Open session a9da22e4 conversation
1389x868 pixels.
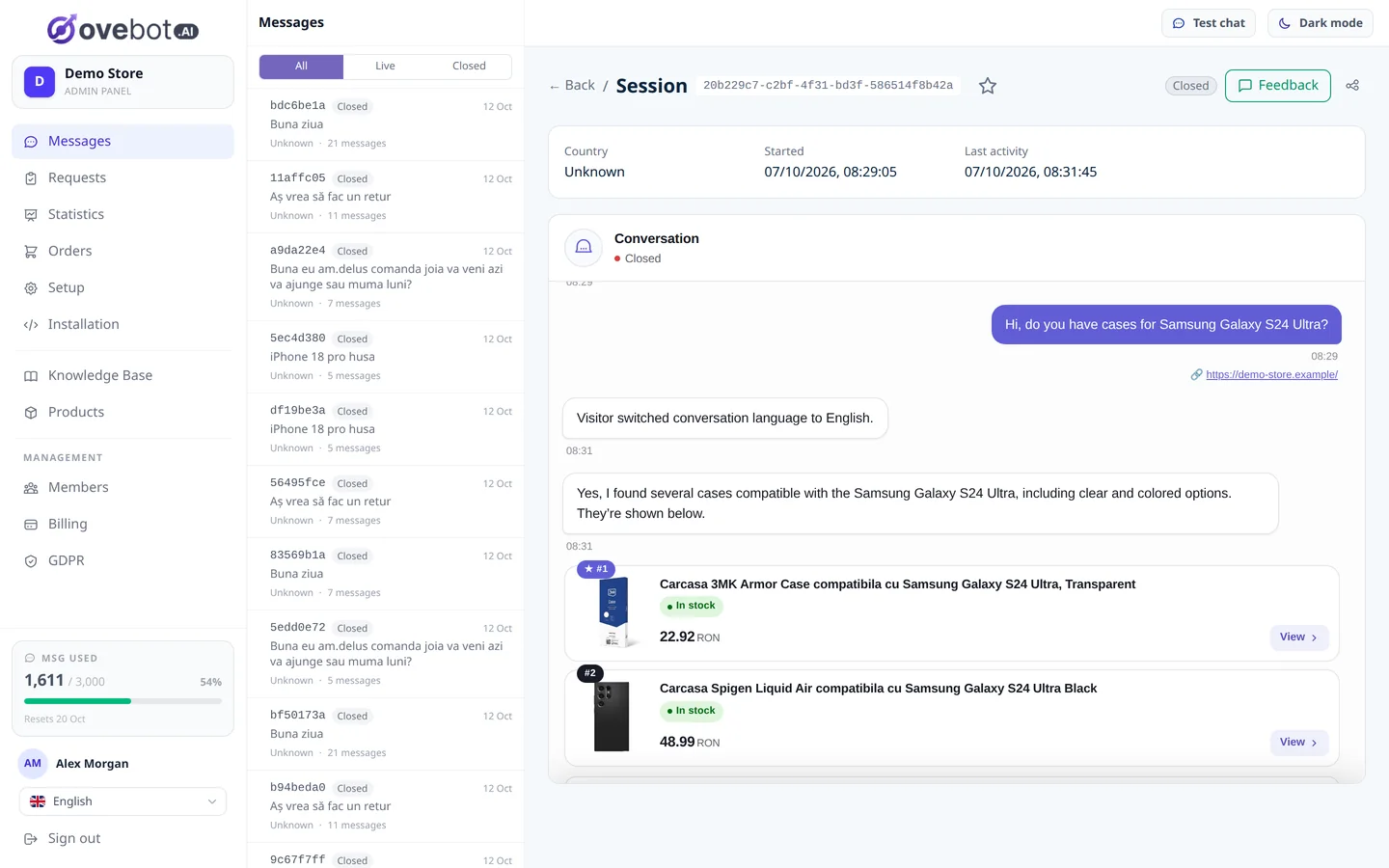386,277
